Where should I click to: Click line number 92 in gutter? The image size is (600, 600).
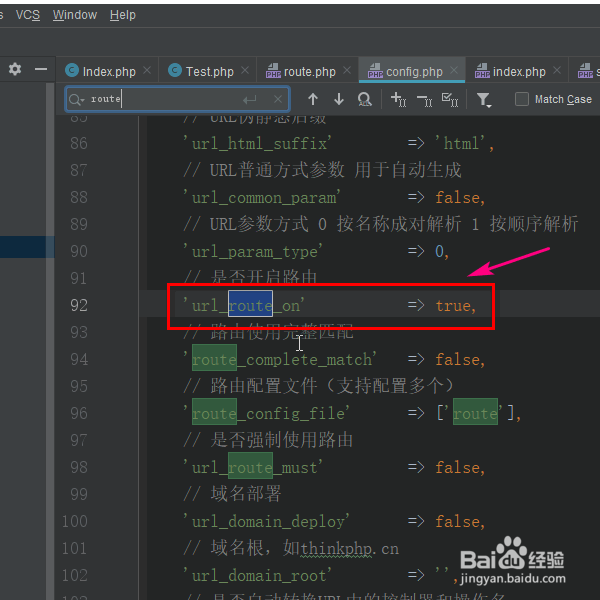pos(79,305)
